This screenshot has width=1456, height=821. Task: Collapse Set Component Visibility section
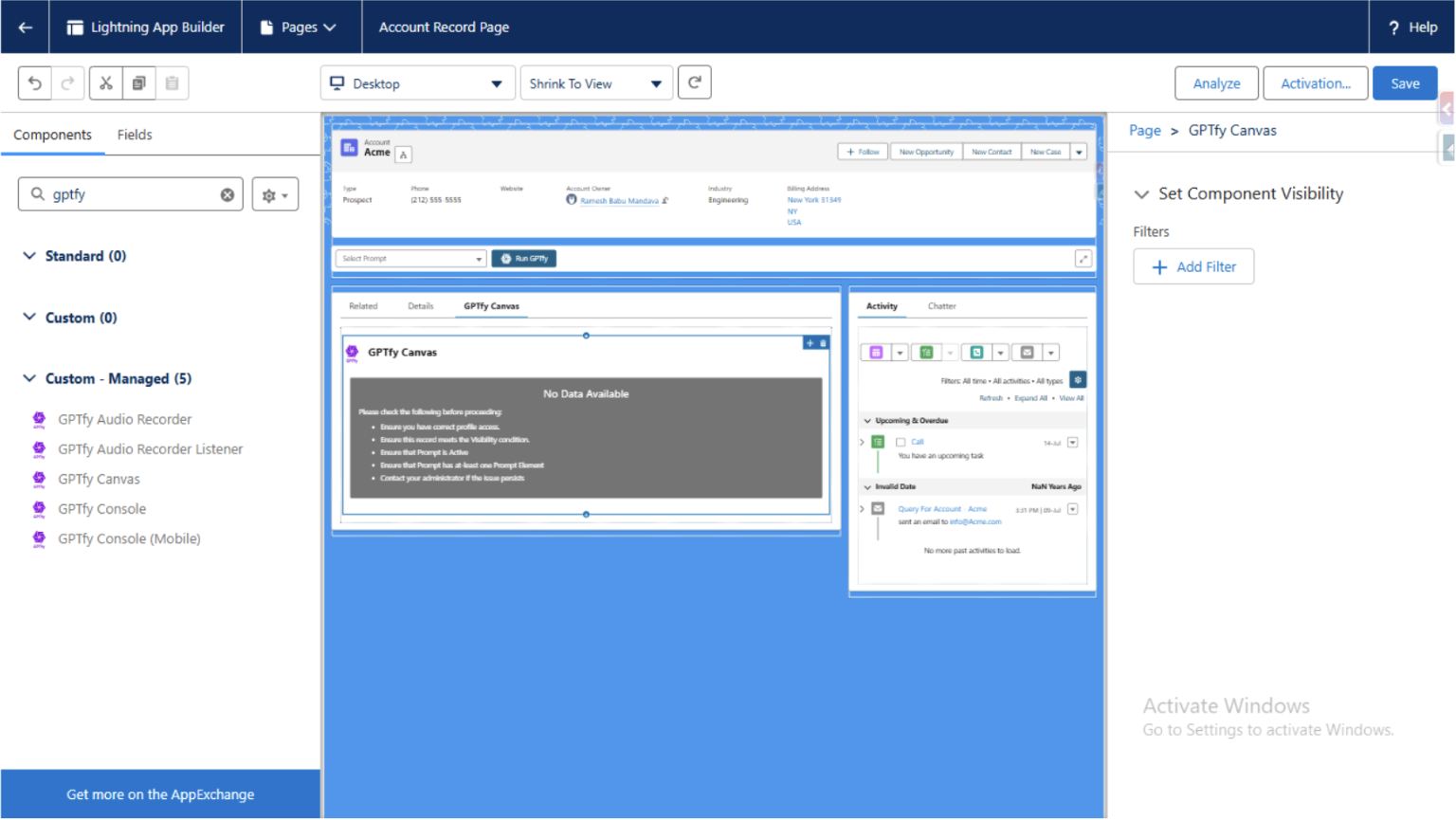tap(1142, 194)
